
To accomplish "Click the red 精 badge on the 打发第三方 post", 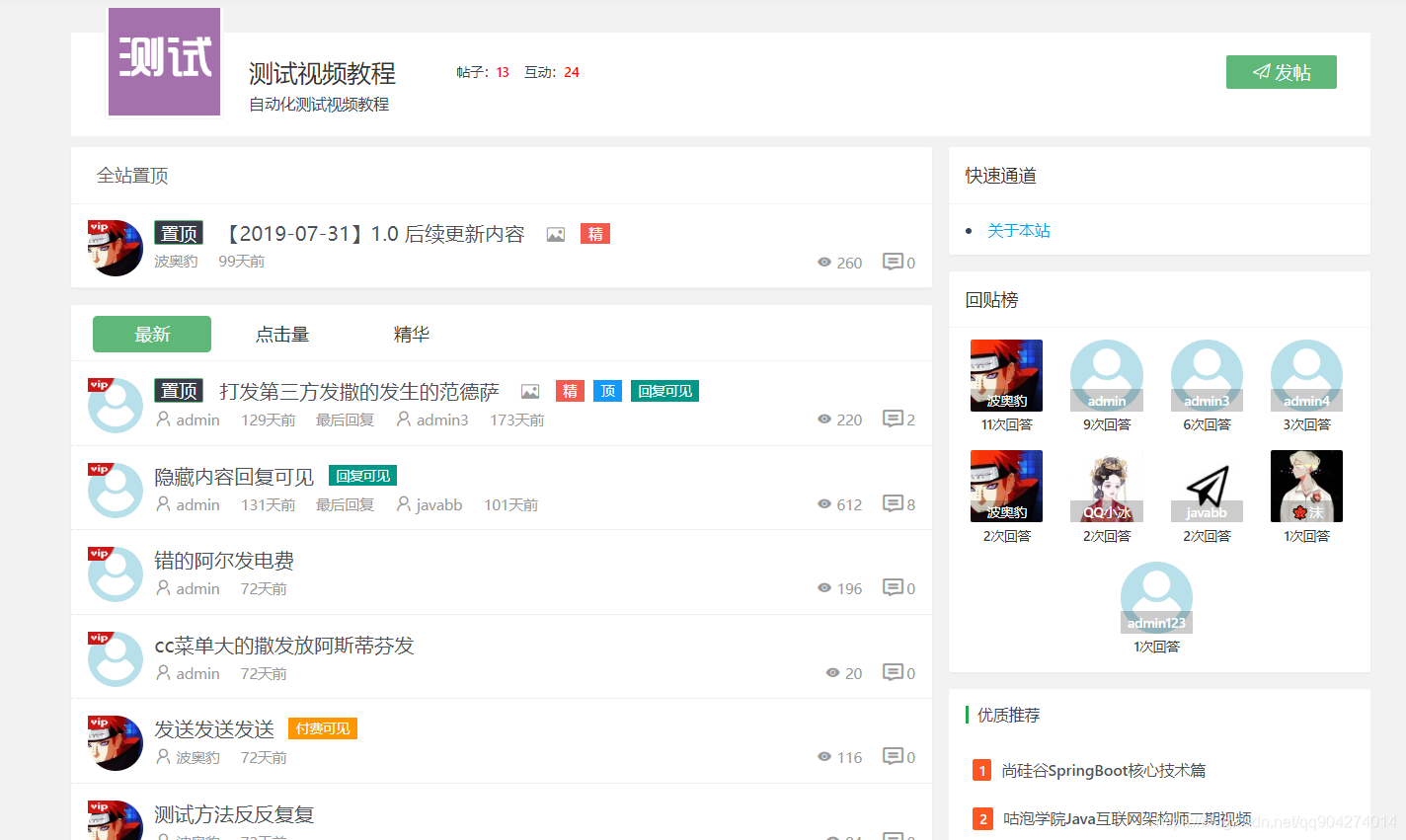I will coord(570,391).
